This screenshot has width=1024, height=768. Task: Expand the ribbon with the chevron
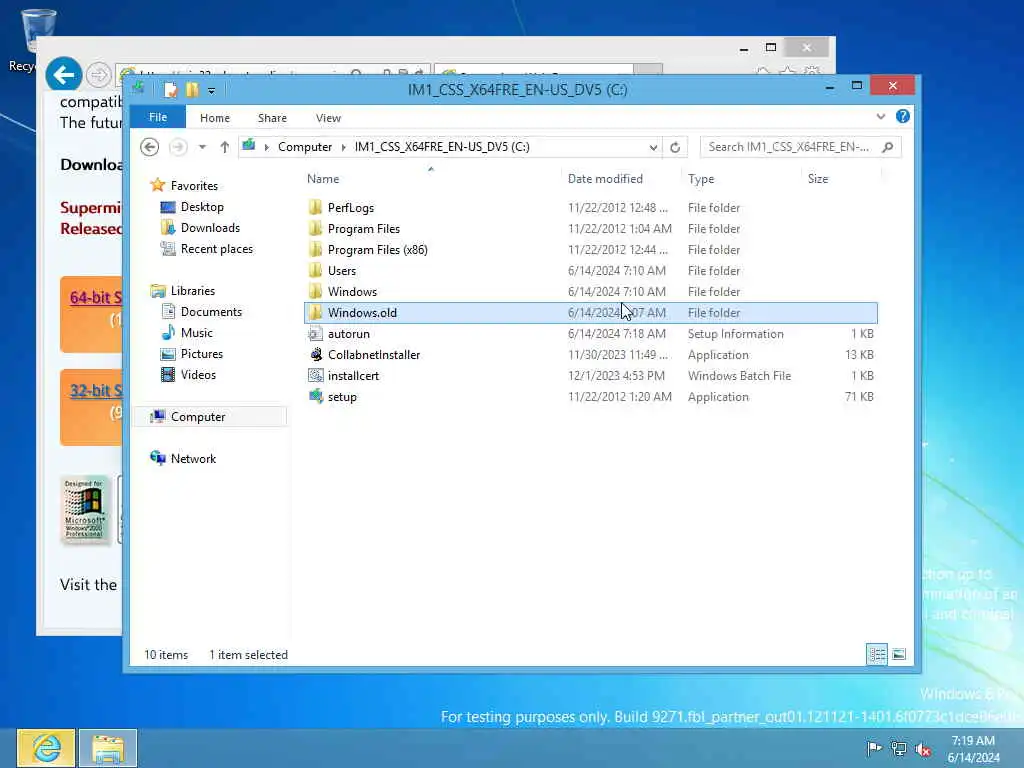(880, 116)
